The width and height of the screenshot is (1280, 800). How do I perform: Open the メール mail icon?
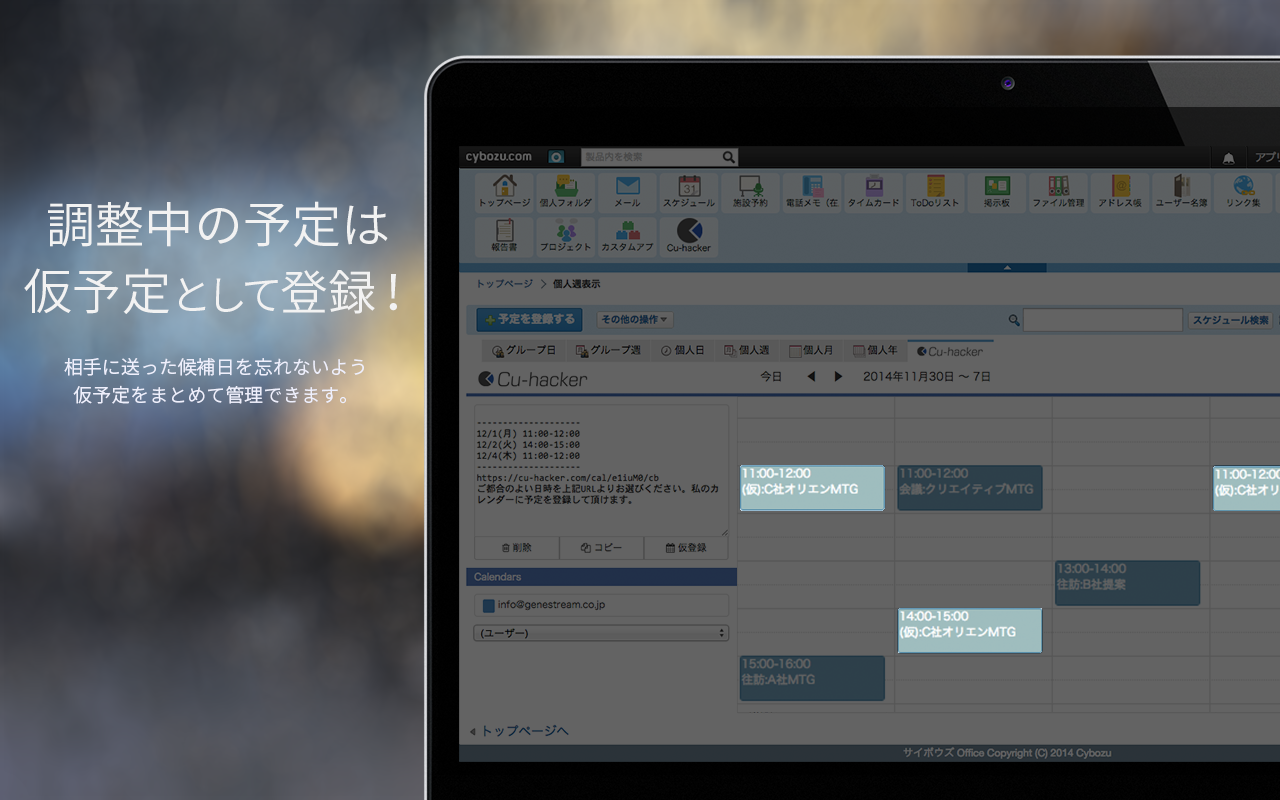[x=627, y=192]
